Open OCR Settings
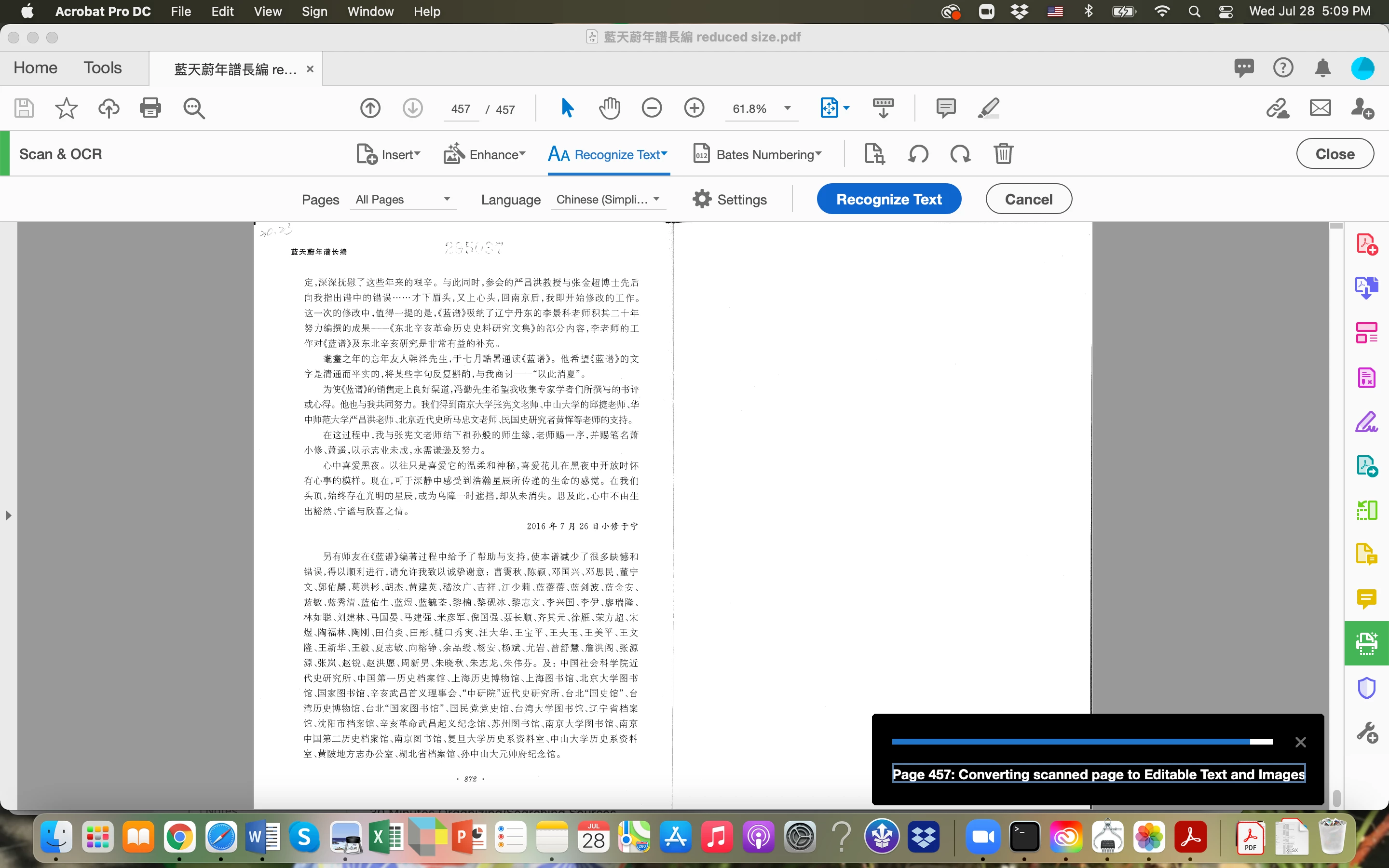This screenshot has height=868, width=1389. (x=730, y=199)
